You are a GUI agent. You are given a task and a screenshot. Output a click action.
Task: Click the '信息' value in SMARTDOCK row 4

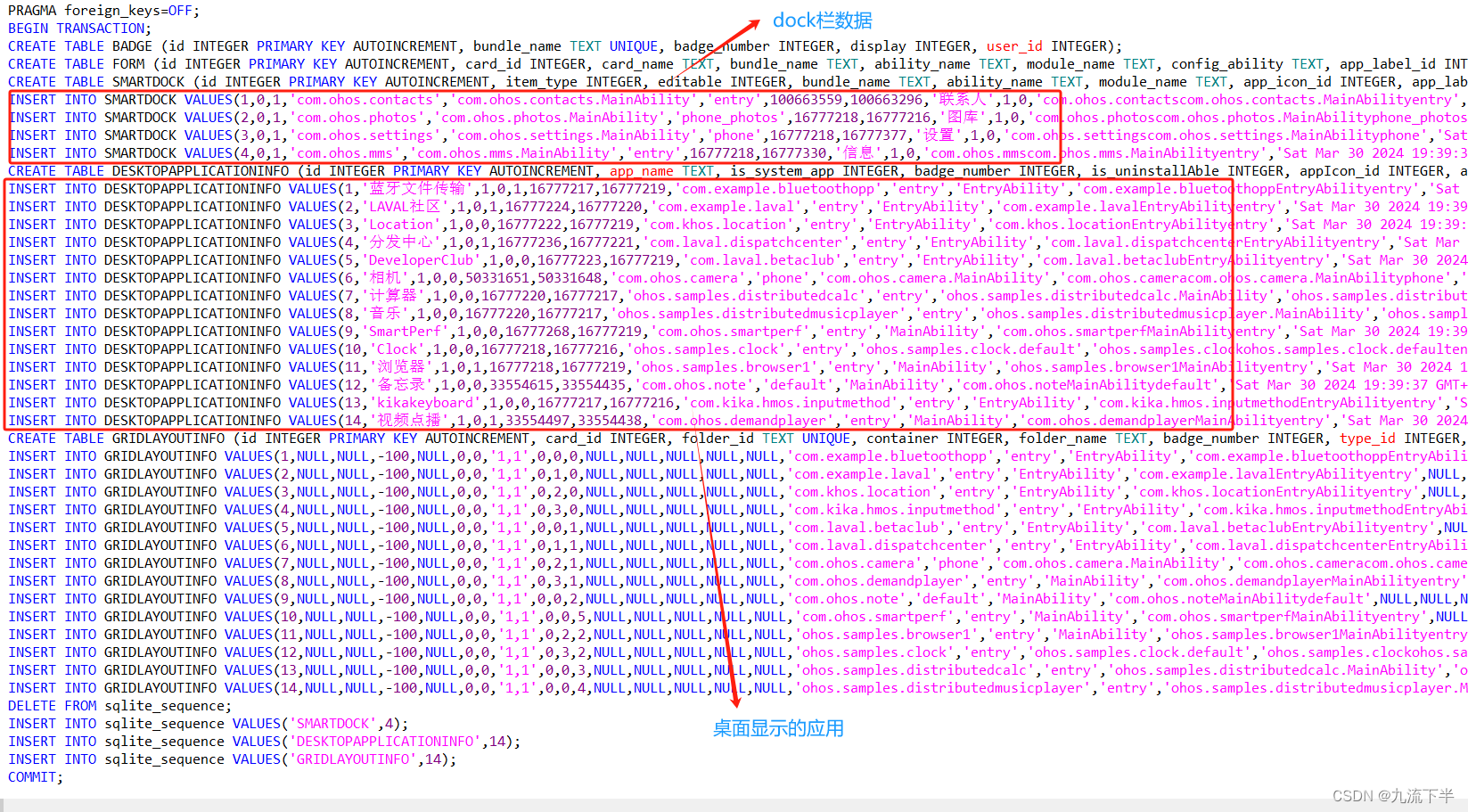858,153
